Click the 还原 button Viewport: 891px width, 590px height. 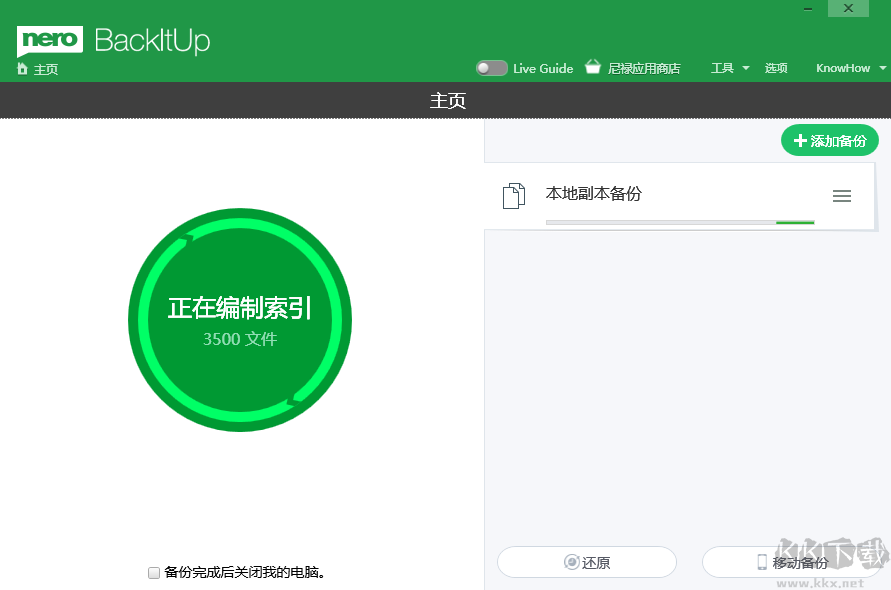(x=587, y=562)
